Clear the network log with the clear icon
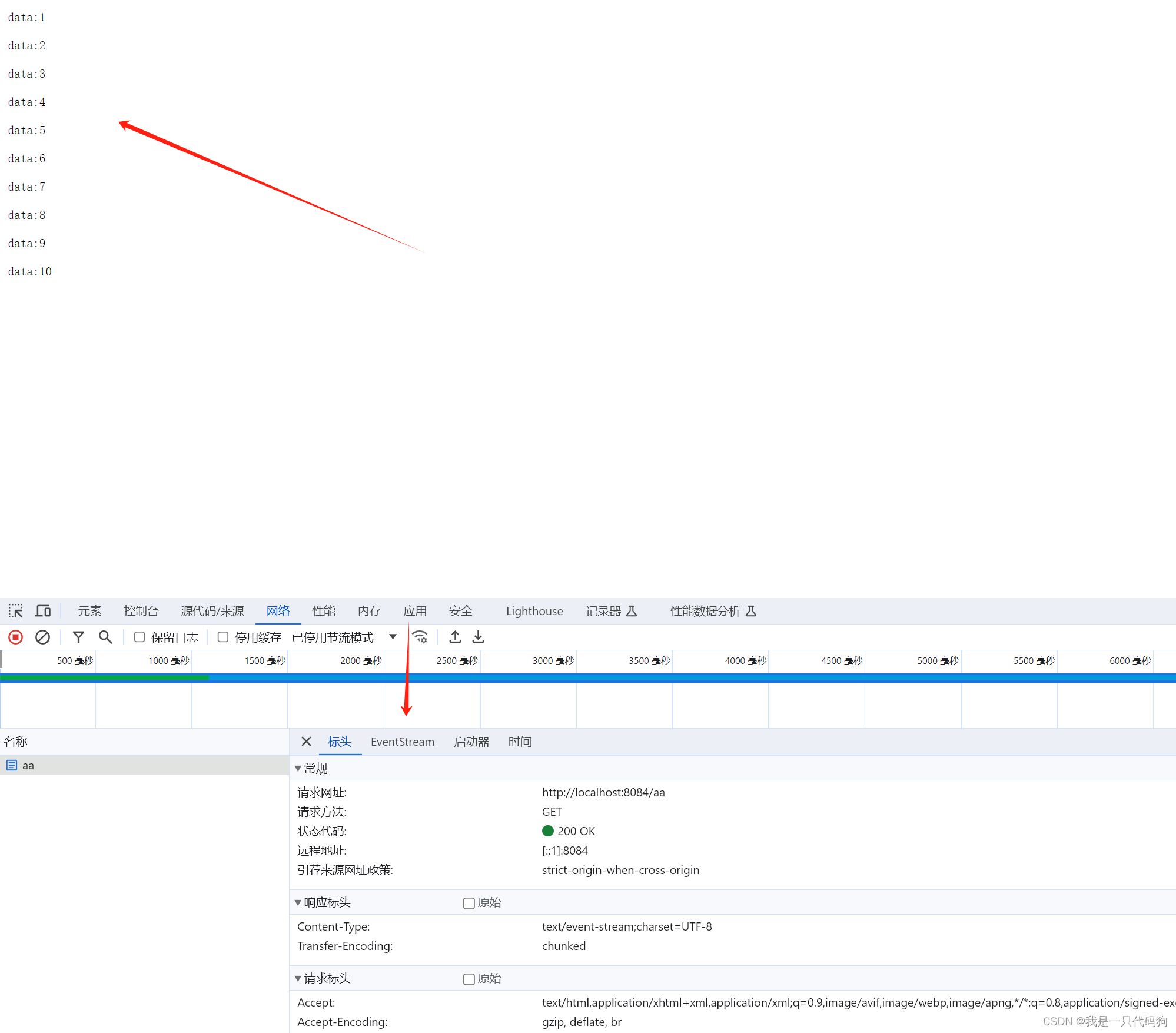 (42, 637)
